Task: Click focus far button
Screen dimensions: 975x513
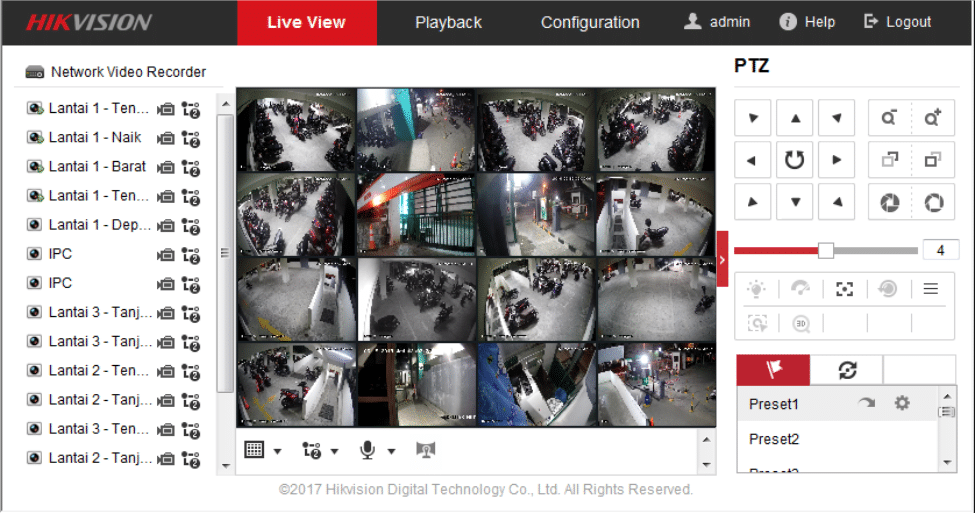Action: (933, 160)
